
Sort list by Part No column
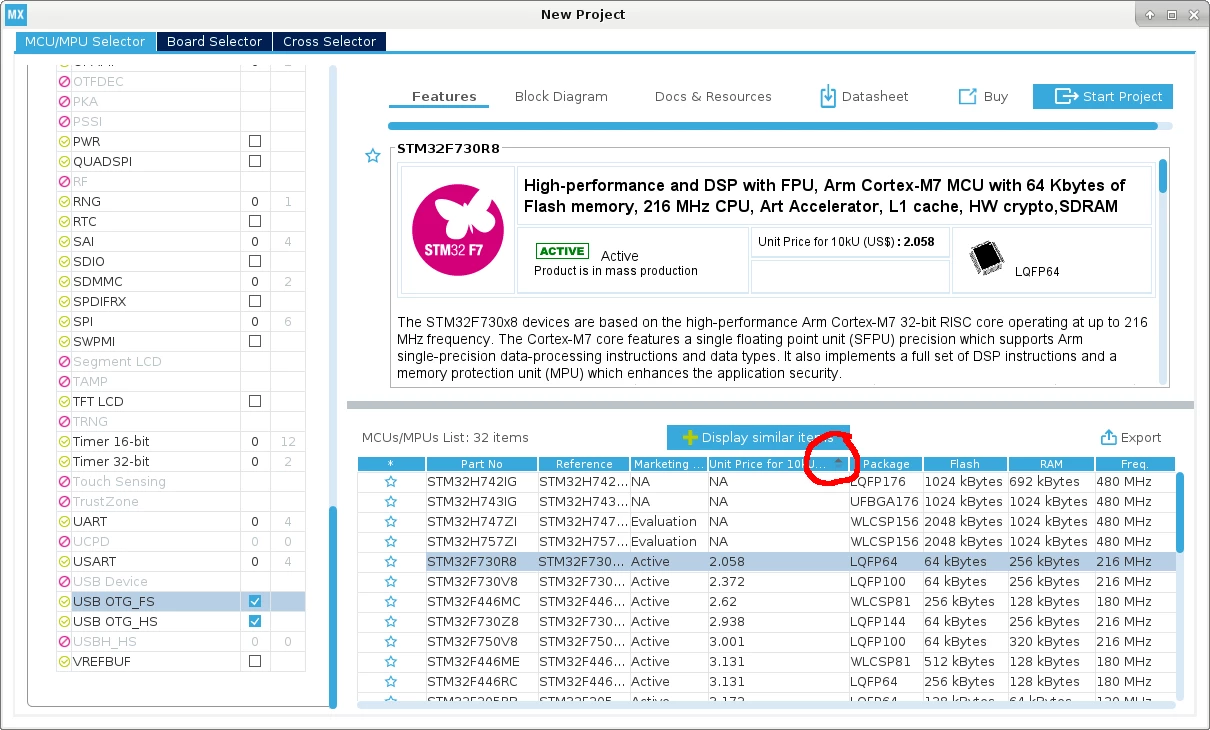(x=482, y=464)
